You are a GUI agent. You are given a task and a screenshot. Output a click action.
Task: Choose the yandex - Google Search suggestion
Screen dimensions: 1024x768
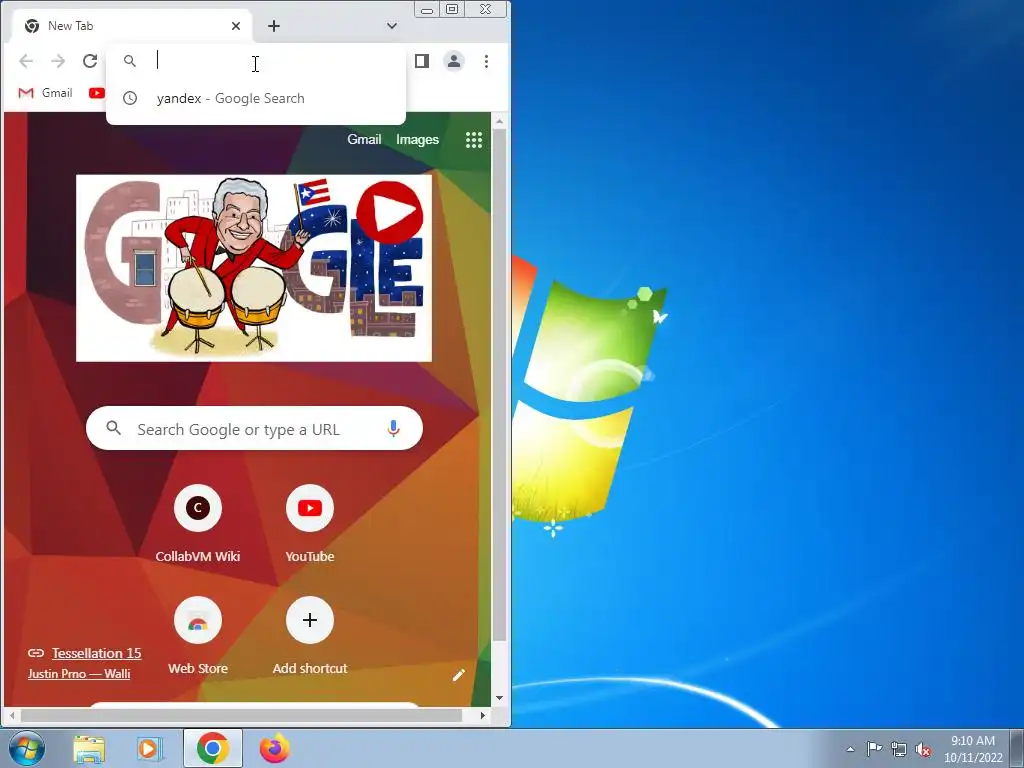click(256, 98)
